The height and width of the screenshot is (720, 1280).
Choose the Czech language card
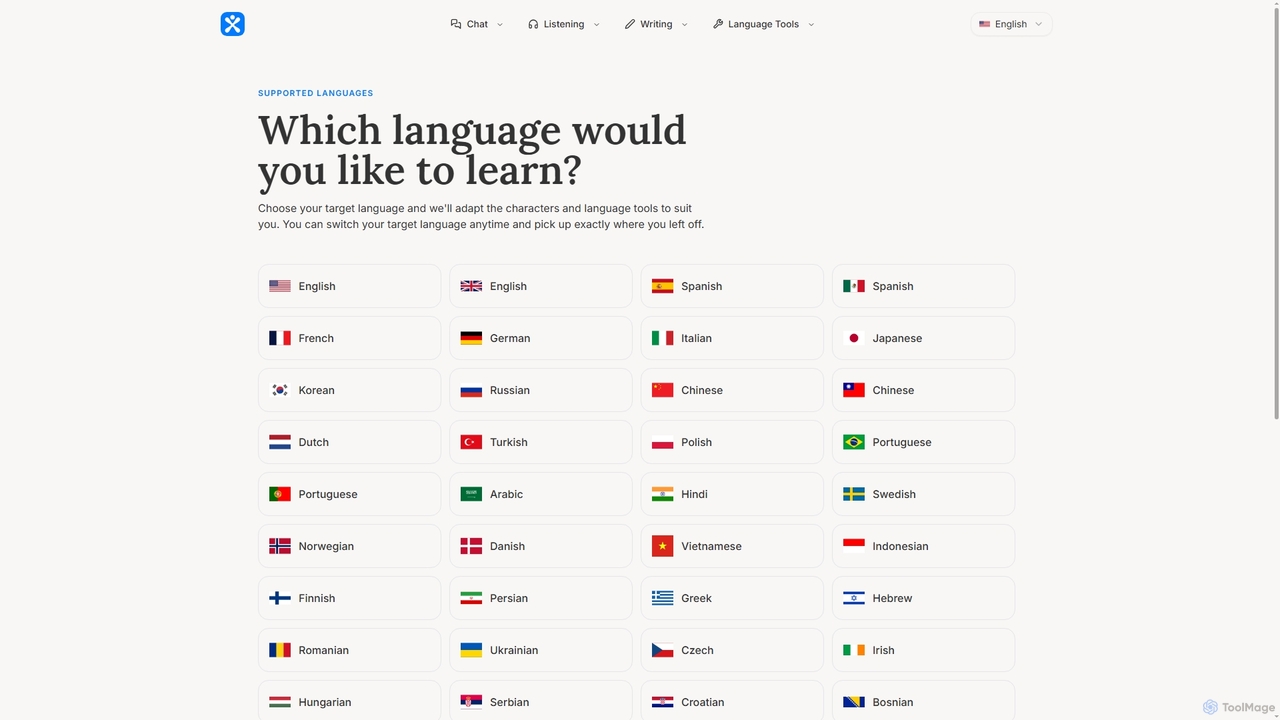pos(732,650)
